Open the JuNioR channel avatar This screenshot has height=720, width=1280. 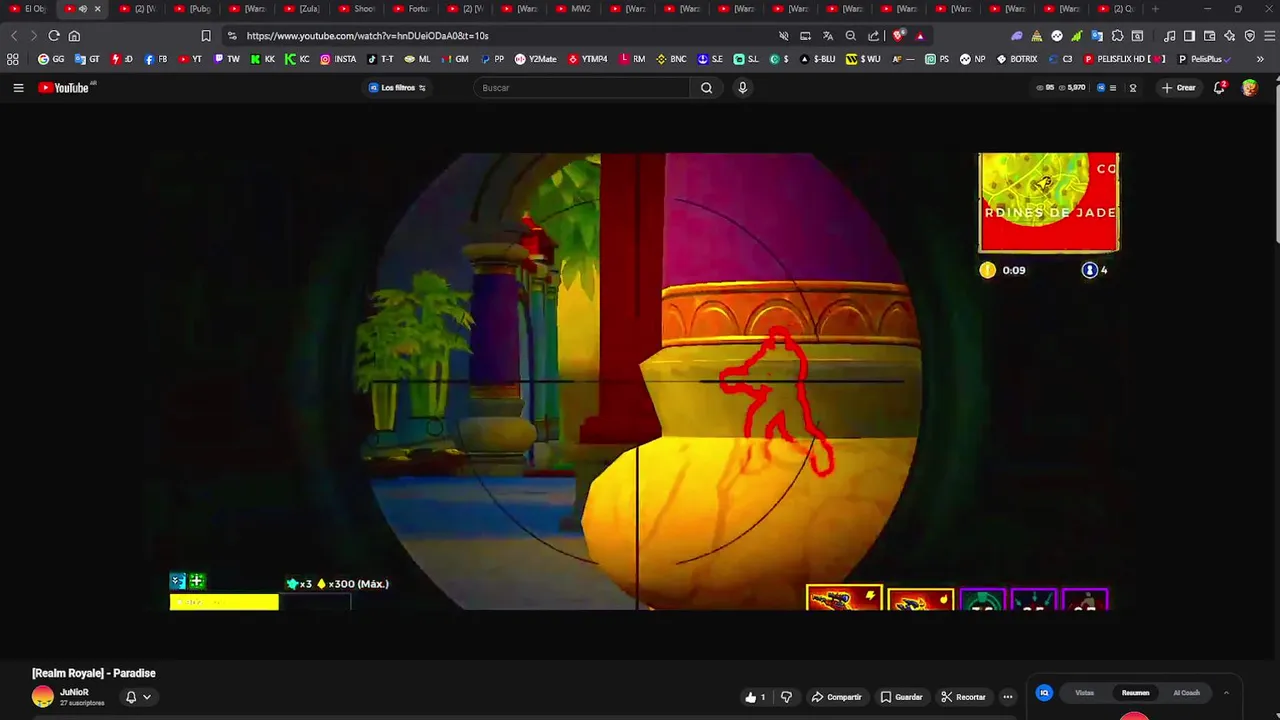click(43, 697)
